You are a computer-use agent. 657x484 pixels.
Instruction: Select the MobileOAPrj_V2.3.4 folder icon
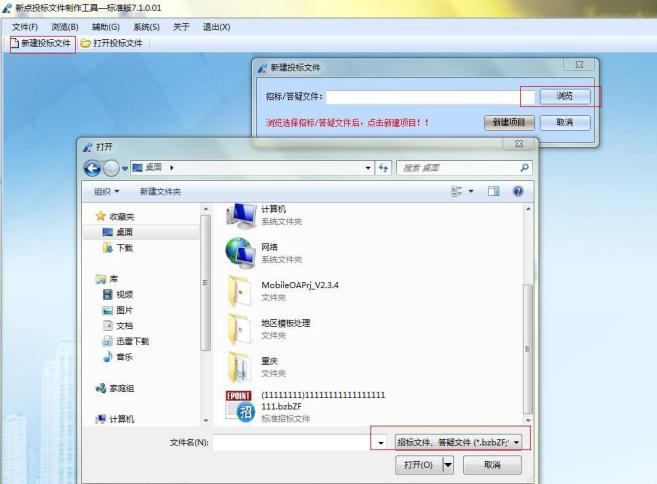pos(240,291)
